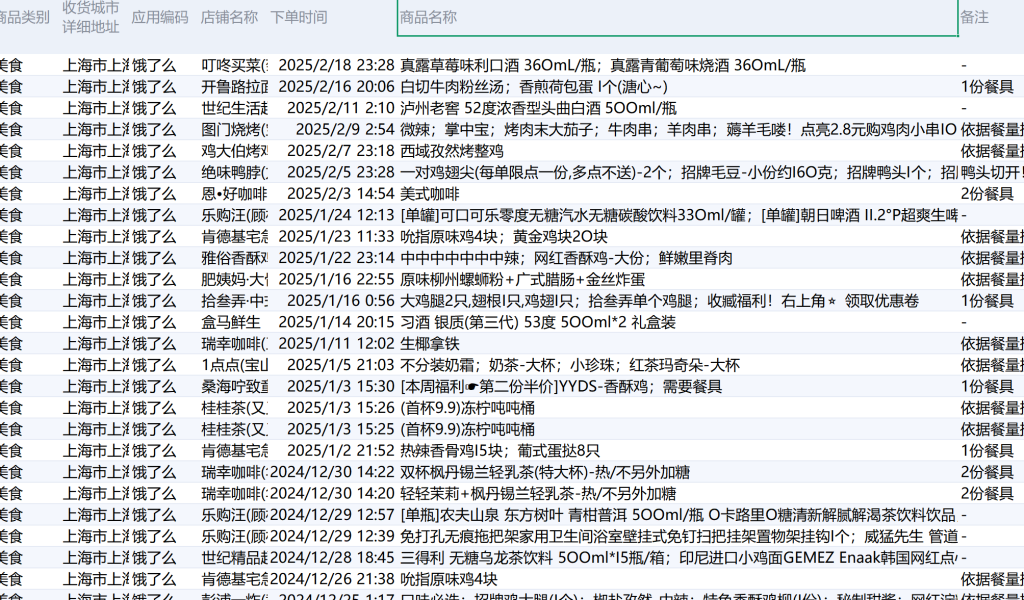Screen dimensions: 1024x600
Task: Click the 备注 column header
Action: (x=974, y=18)
